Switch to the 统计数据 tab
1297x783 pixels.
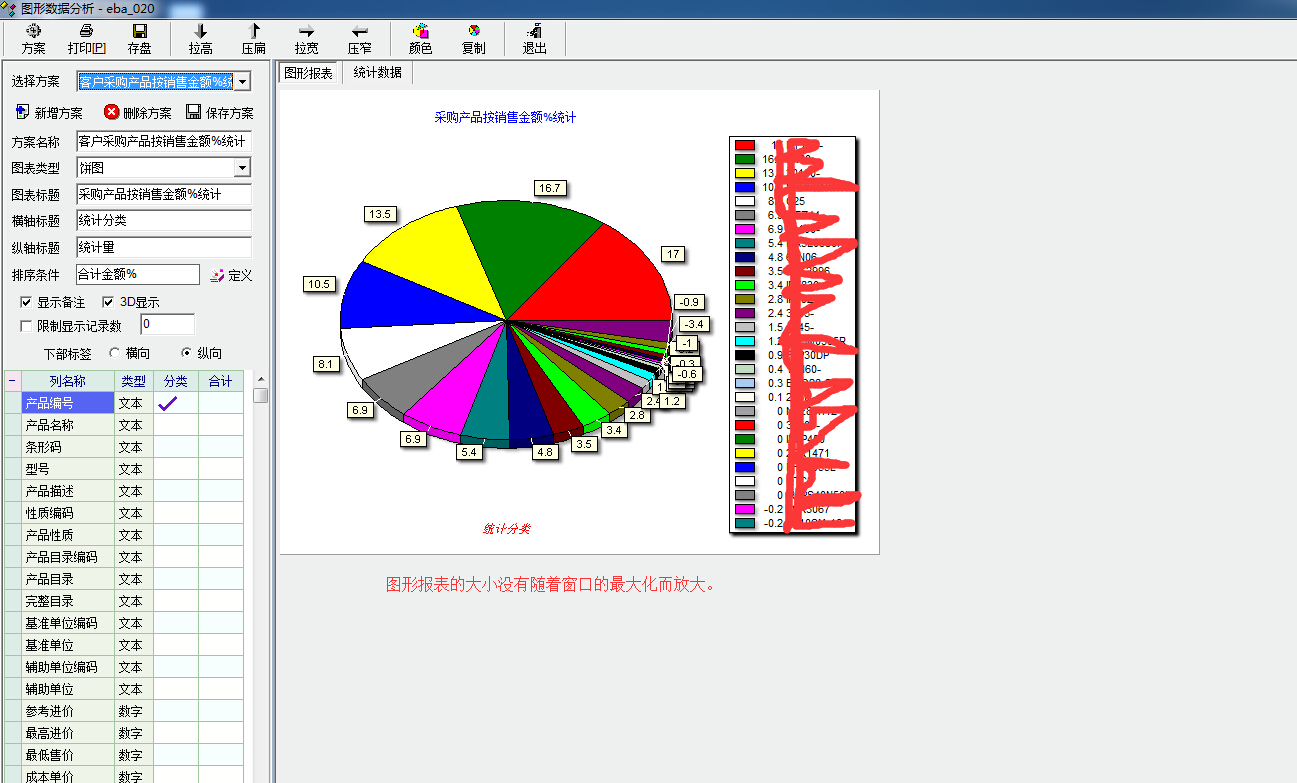pos(377,73)
